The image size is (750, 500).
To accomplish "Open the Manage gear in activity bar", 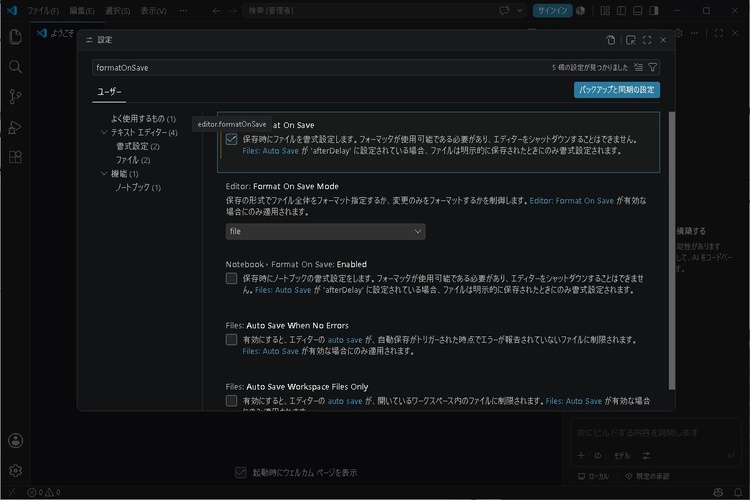I will pos(15,471).
